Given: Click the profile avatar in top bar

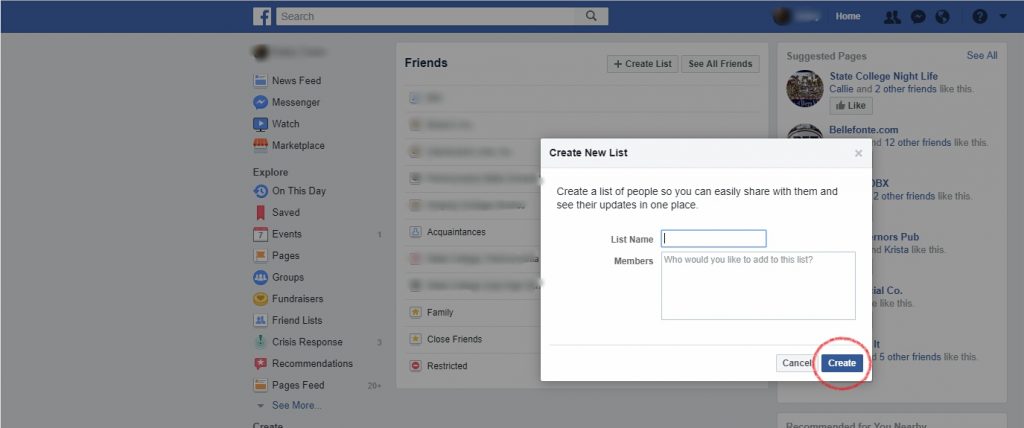Looking at the screenshot, I should tap(782, 16).
